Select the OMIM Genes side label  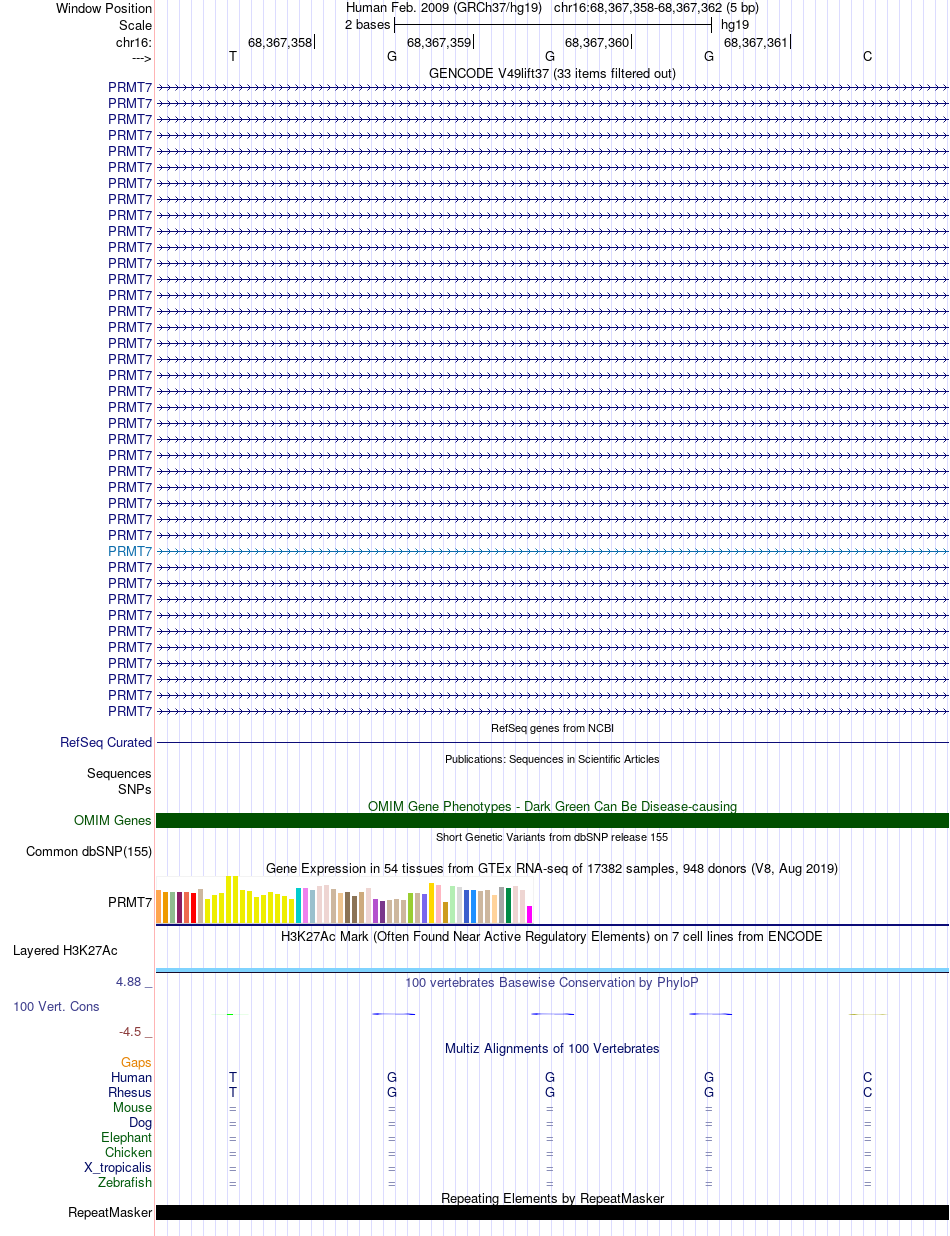point(113,821)
